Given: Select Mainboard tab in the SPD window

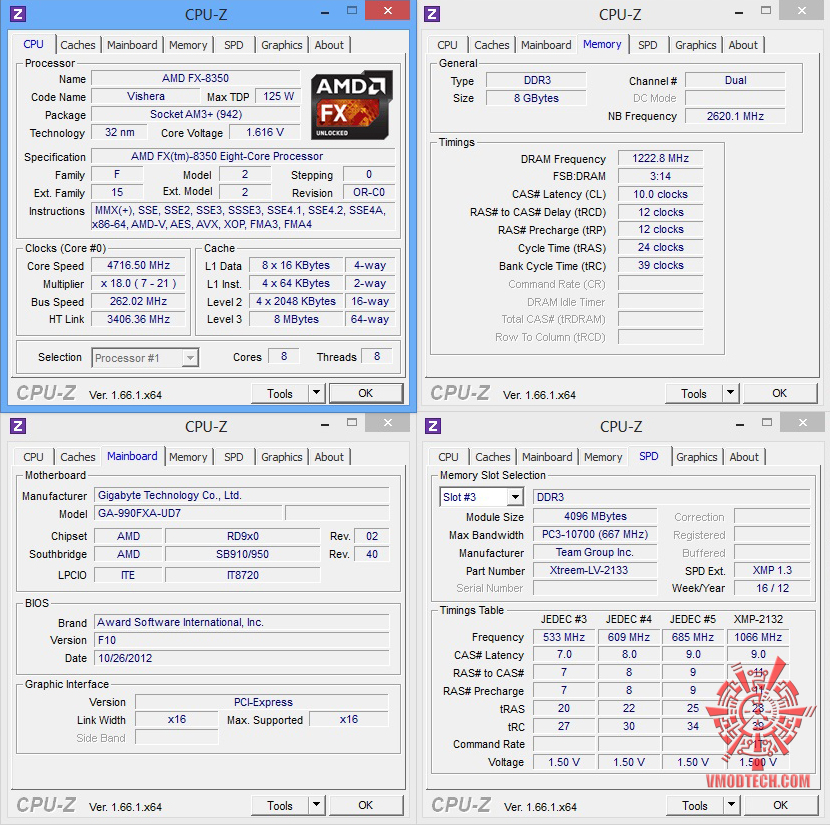Looking at the screenshot, I should (547, 457).
